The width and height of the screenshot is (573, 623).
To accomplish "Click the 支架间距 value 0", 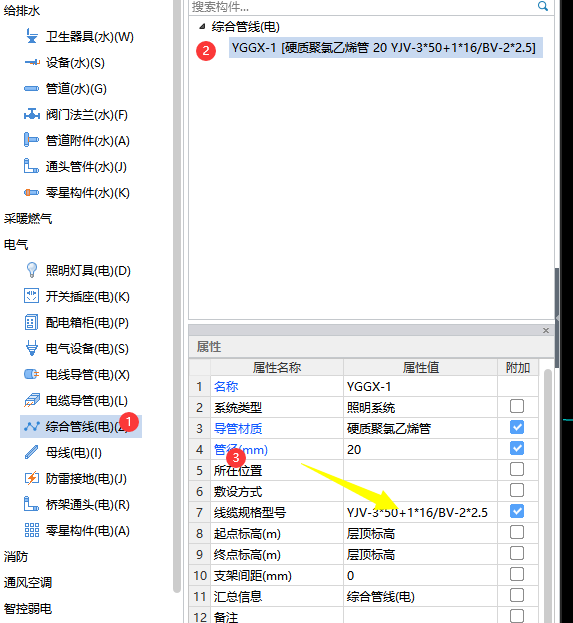I will coord(420,575).
